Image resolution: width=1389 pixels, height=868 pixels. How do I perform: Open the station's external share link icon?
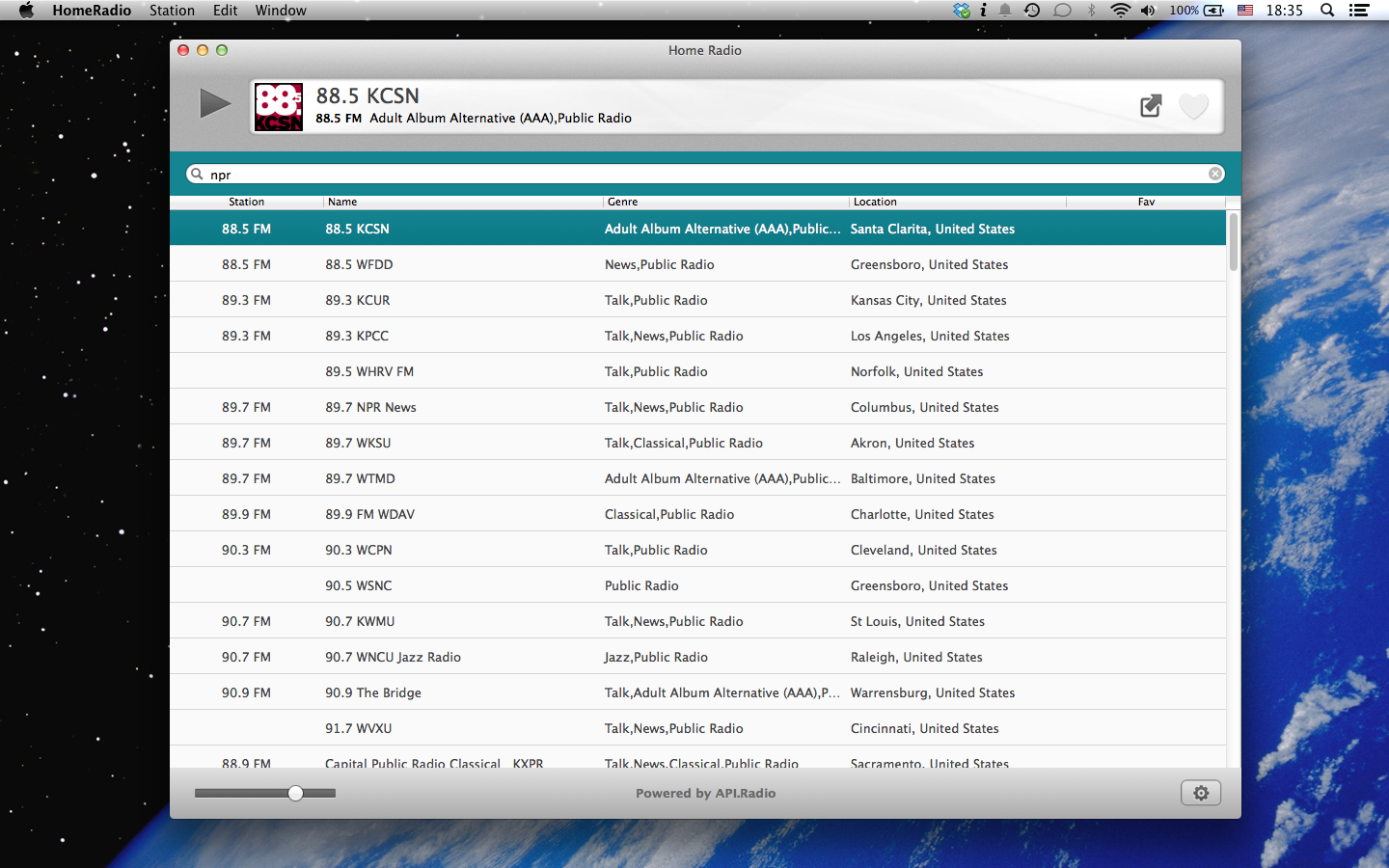(1151, 106)
